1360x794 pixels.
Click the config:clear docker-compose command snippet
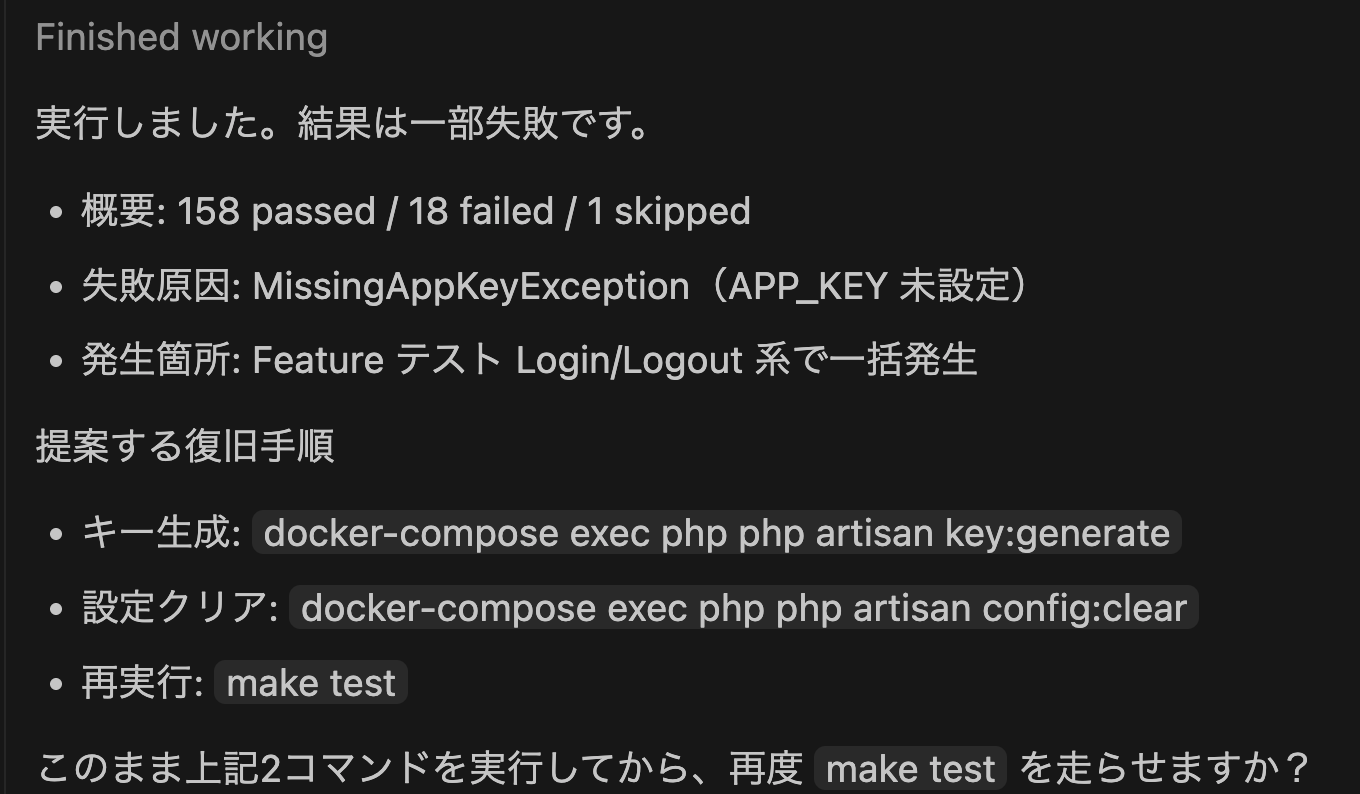(x=743, y=607)
